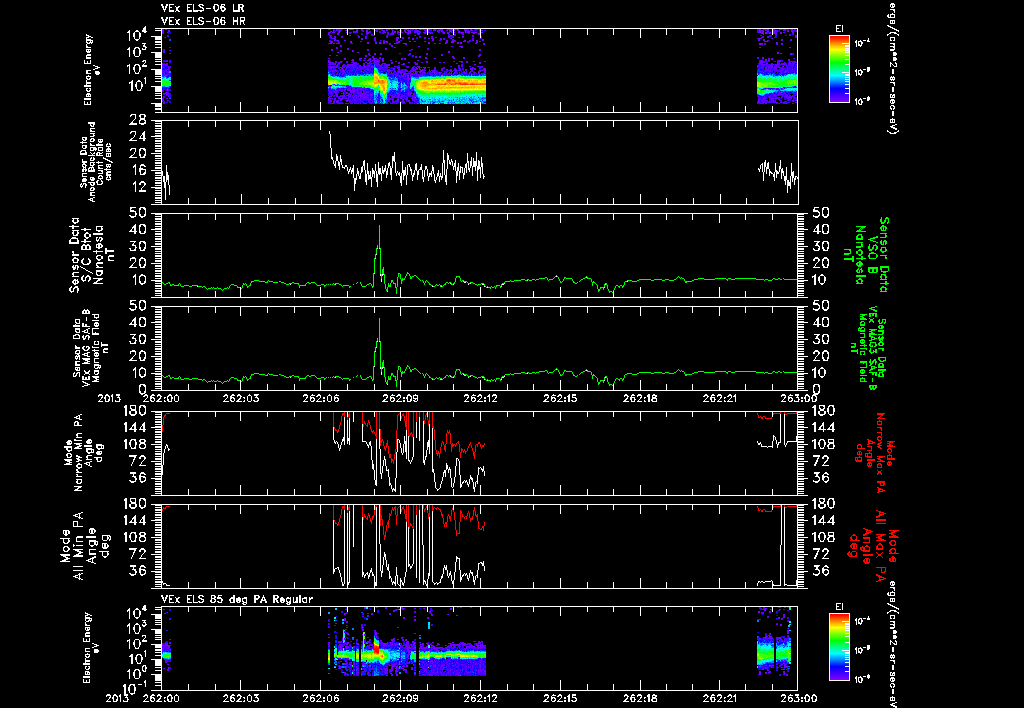Image resolution: width=1024 pixels, height=708 pixels.
Task: Click the '262:21' time label under the MAG SAF-B panel
Action: (x=721, y=398)
